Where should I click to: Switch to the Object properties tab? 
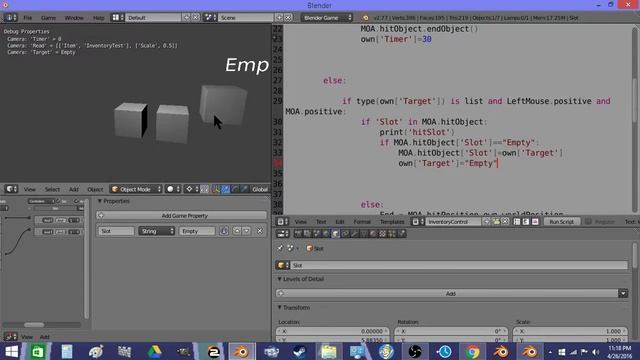336,234
